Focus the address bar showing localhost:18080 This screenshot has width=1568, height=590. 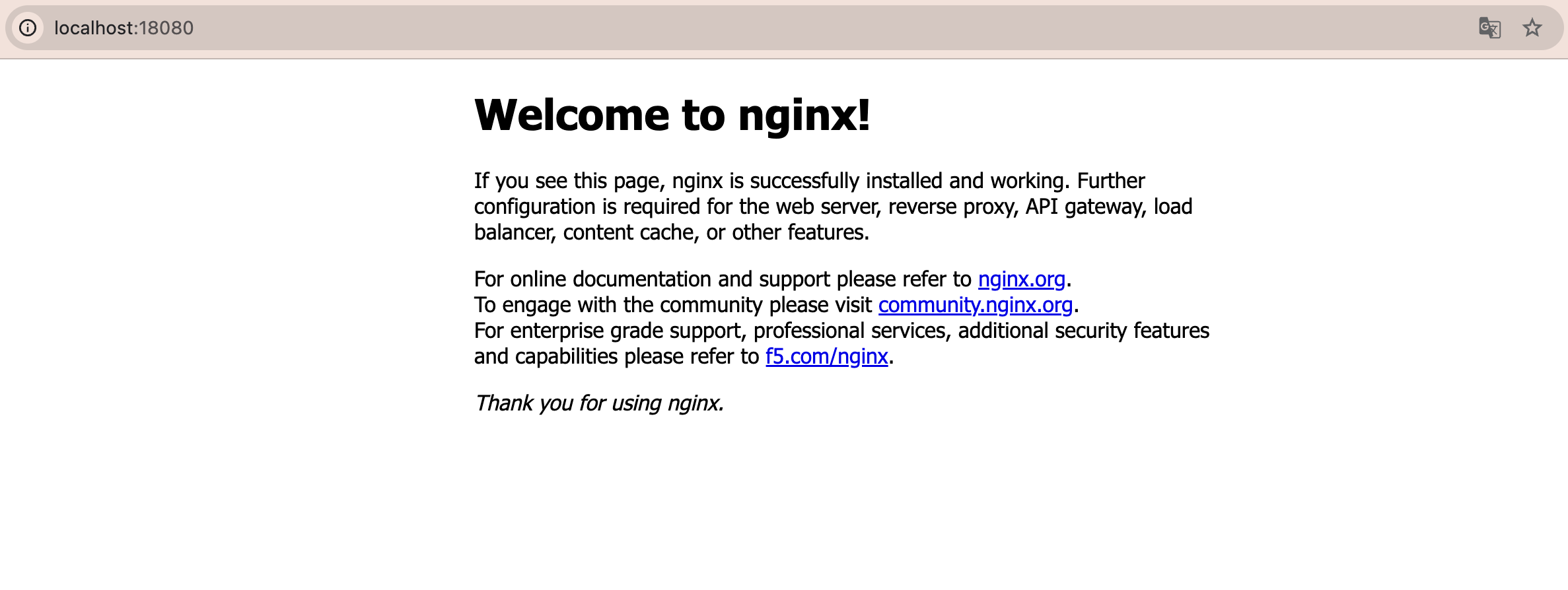[785, 28]
